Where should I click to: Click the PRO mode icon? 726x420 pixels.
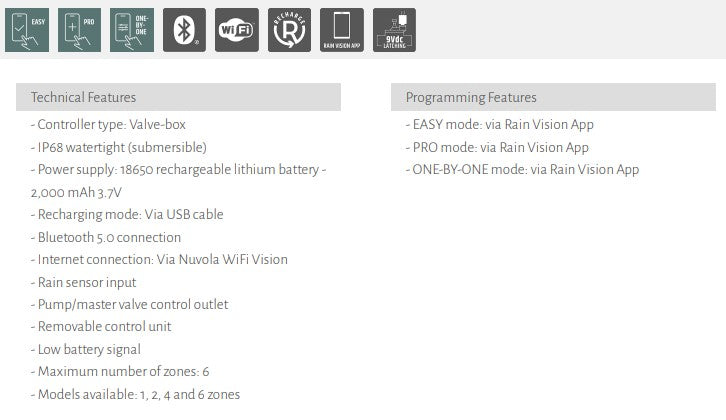tap(78, 30)
